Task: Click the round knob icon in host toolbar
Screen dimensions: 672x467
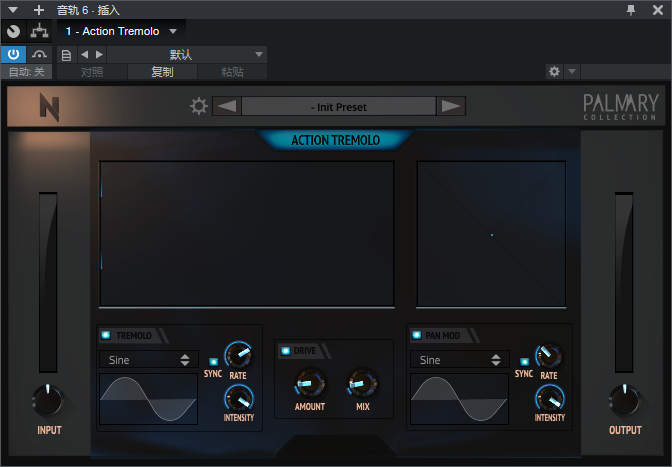Action: (x=13, y=31)
